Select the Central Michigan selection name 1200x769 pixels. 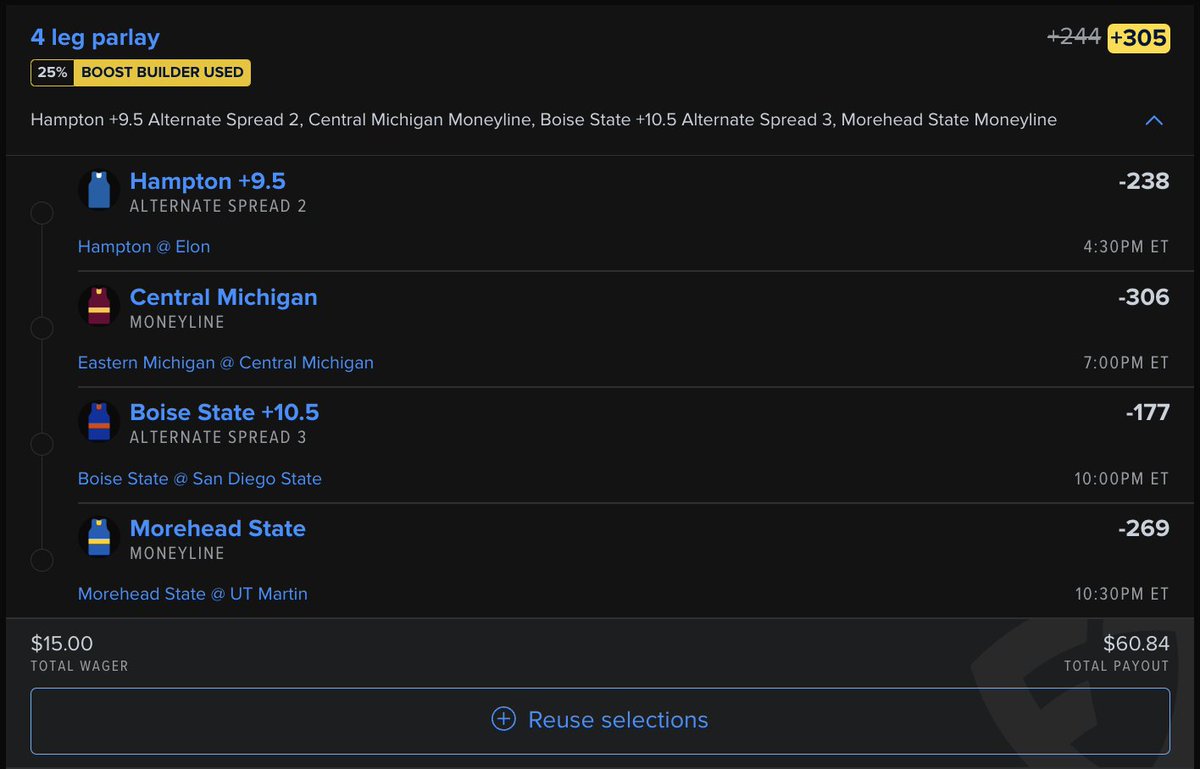[x=224, y=297]
